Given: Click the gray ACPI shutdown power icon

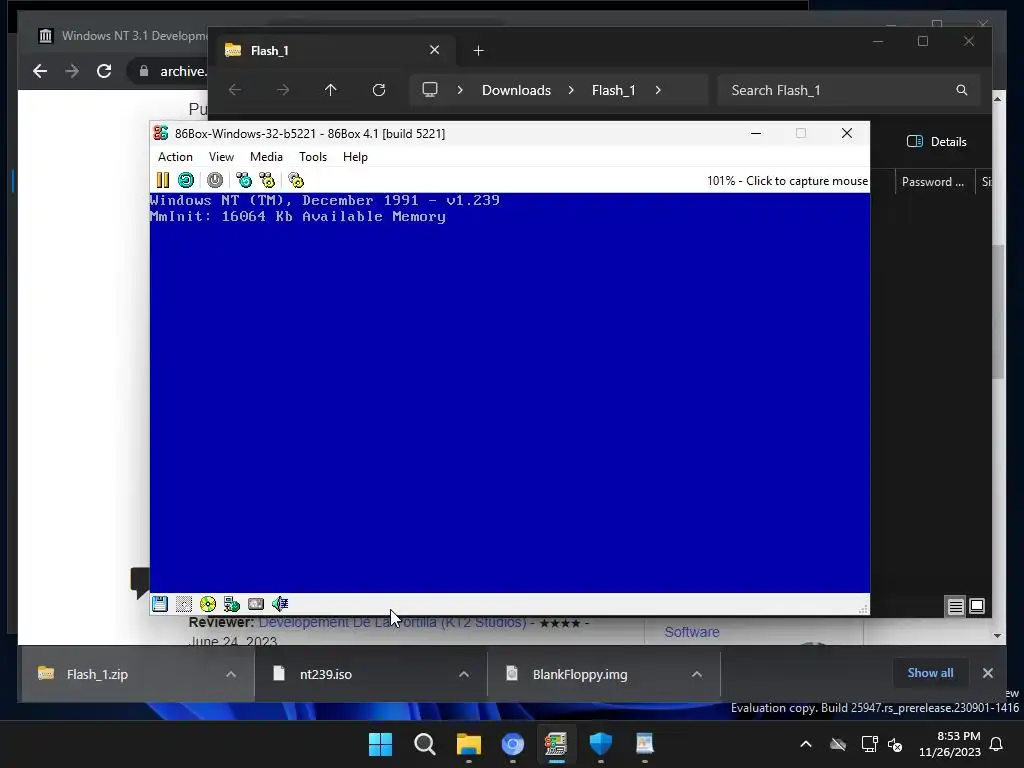Looking at the screenshot, I should [x=215, y=180].
